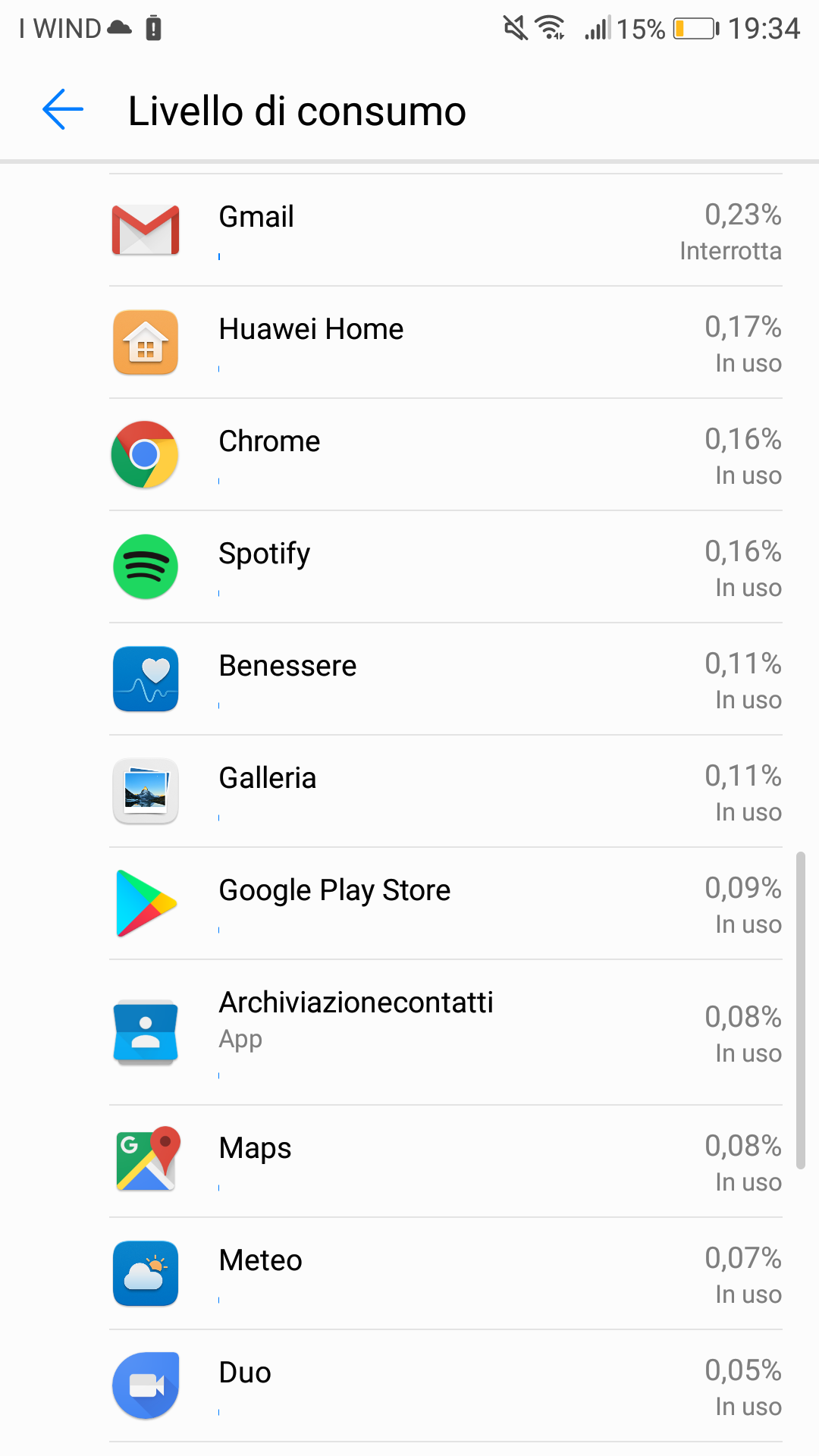Tap the Galleria photo icon
The height and width of the screenshot is (1456, 819).
[146, 791]
